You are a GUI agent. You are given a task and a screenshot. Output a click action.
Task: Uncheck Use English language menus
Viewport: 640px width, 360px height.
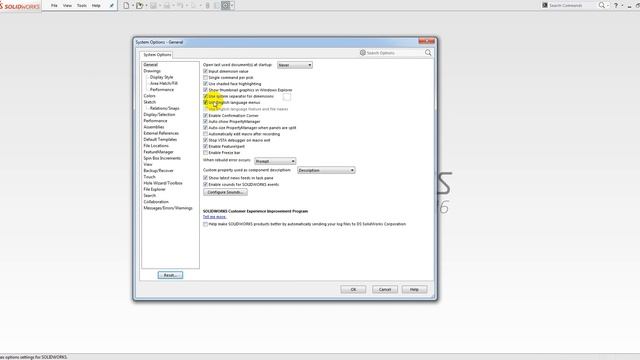pyautogui.click(x=205, y=102)
